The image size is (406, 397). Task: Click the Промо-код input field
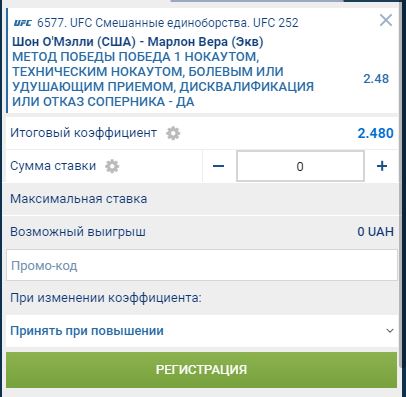click(x=202, y=265)
